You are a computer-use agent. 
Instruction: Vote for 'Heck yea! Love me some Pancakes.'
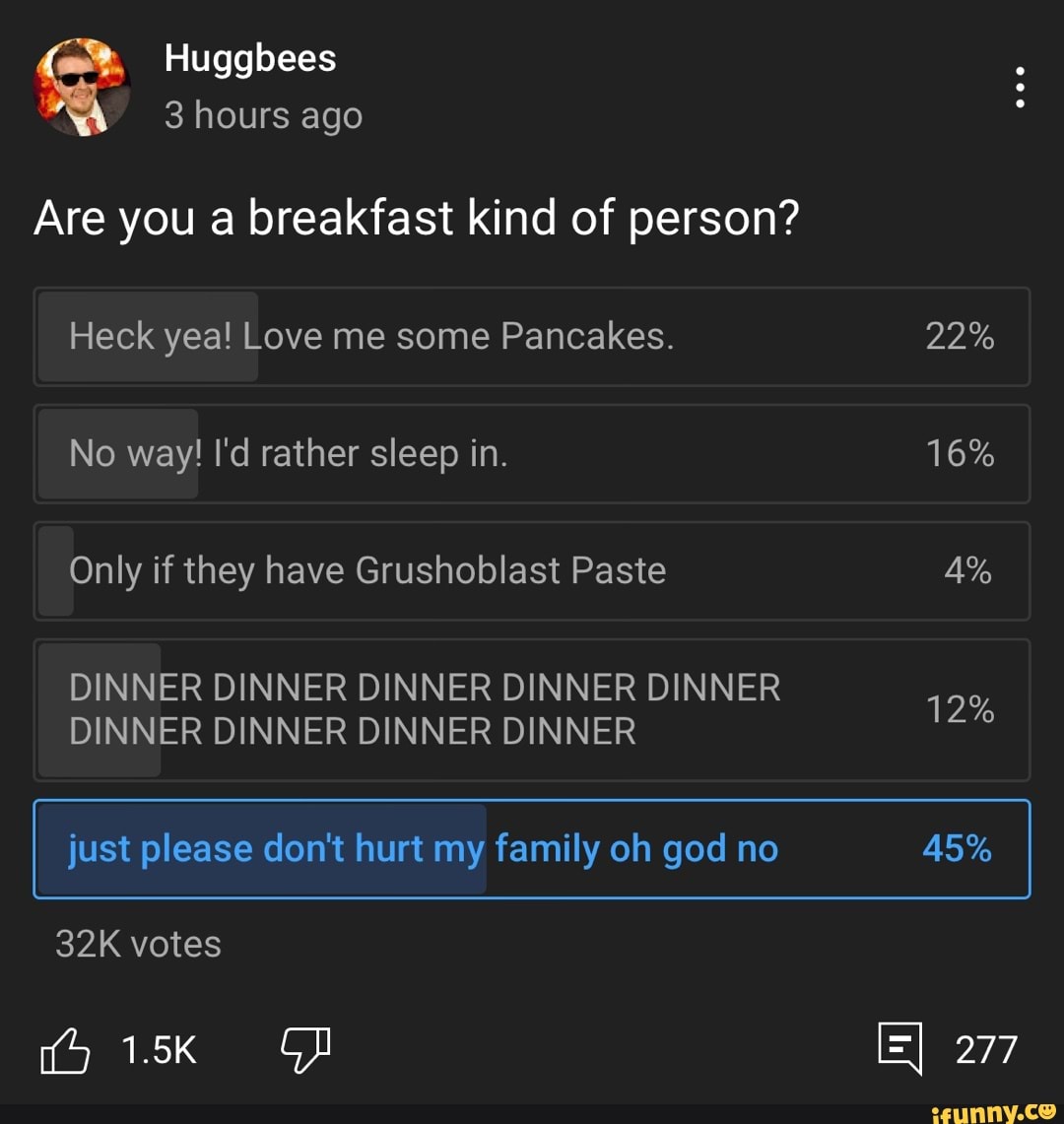(x=532, y=336)
